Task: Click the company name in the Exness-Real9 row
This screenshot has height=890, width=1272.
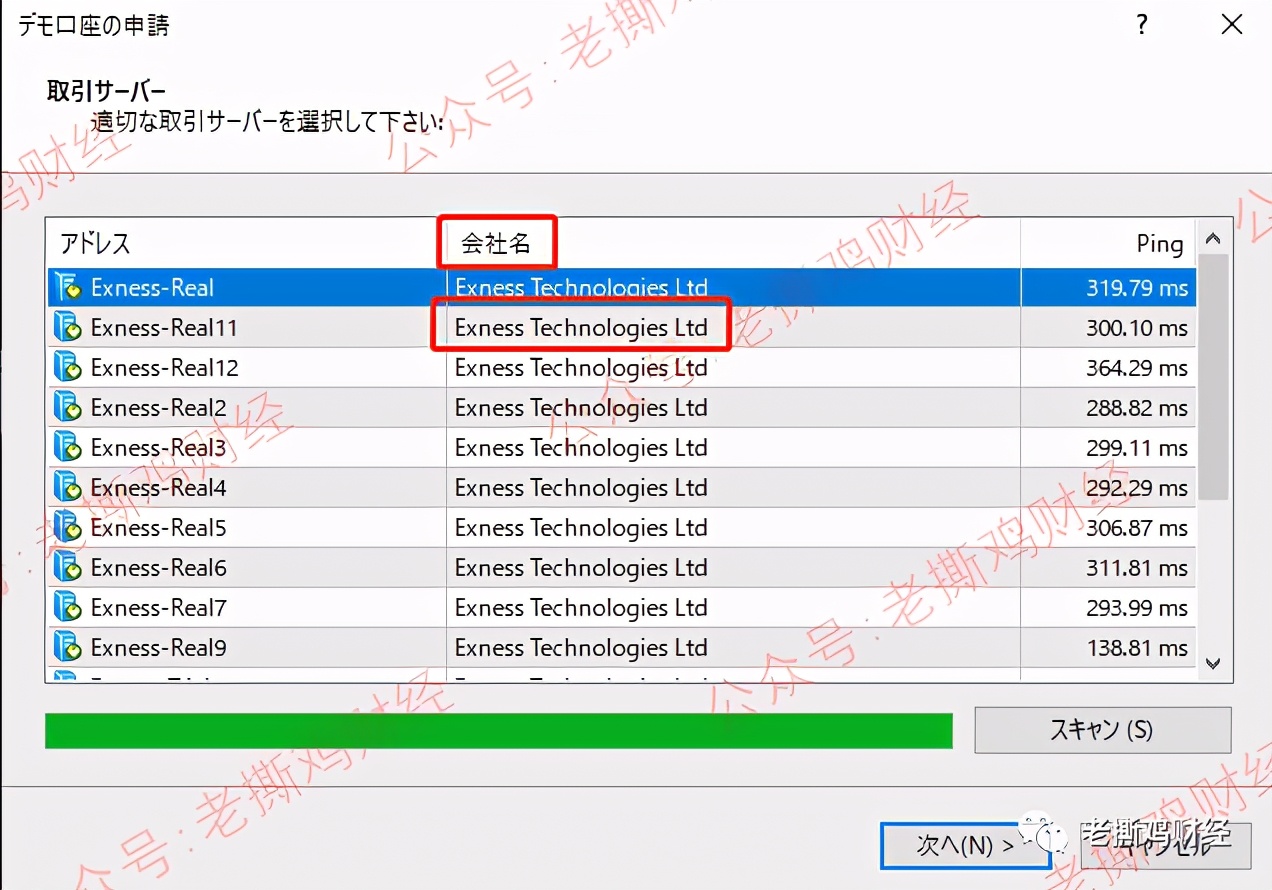Action: pos(581,648)
